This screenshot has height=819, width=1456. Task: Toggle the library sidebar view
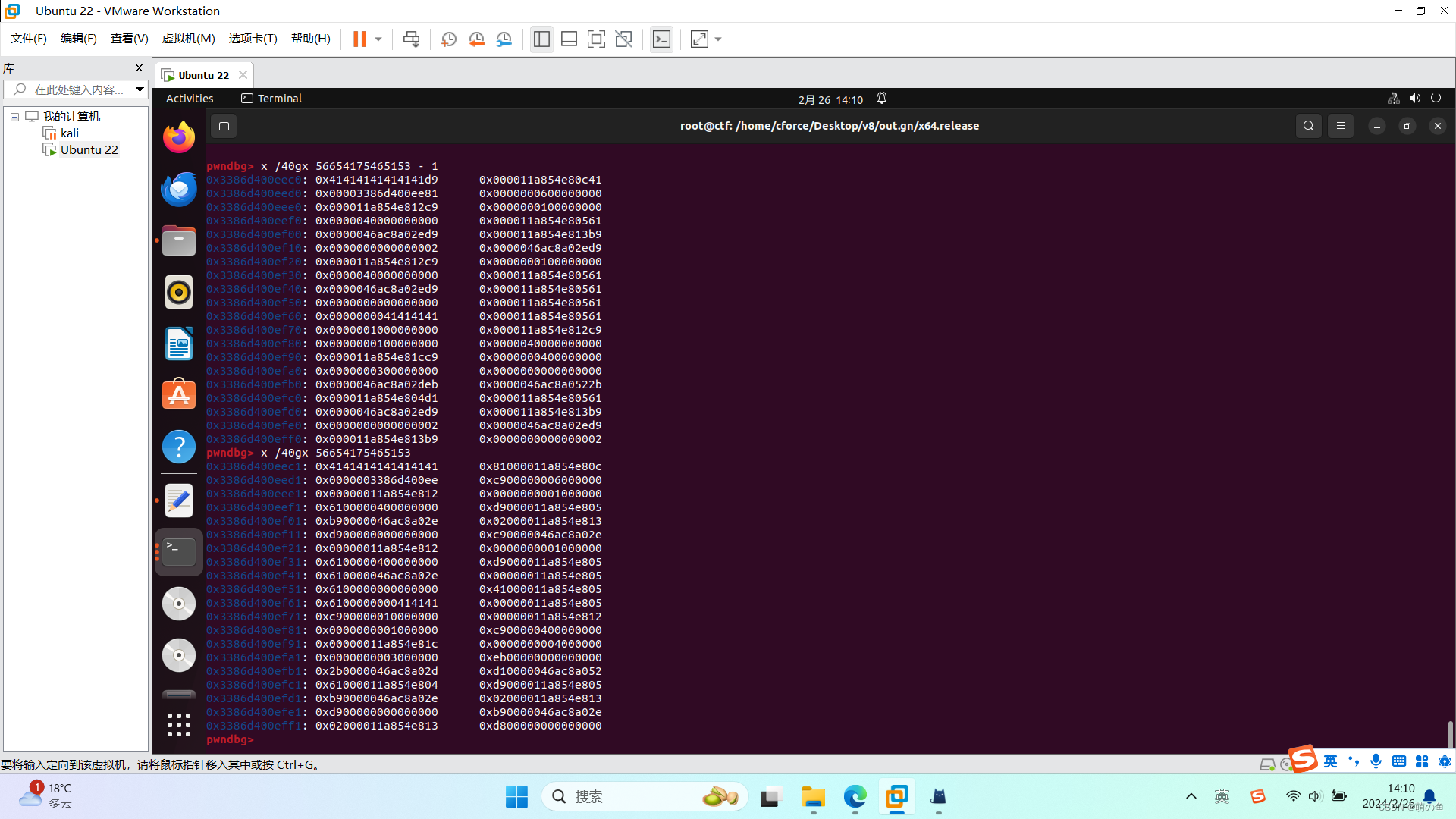(x=541, y=39)
